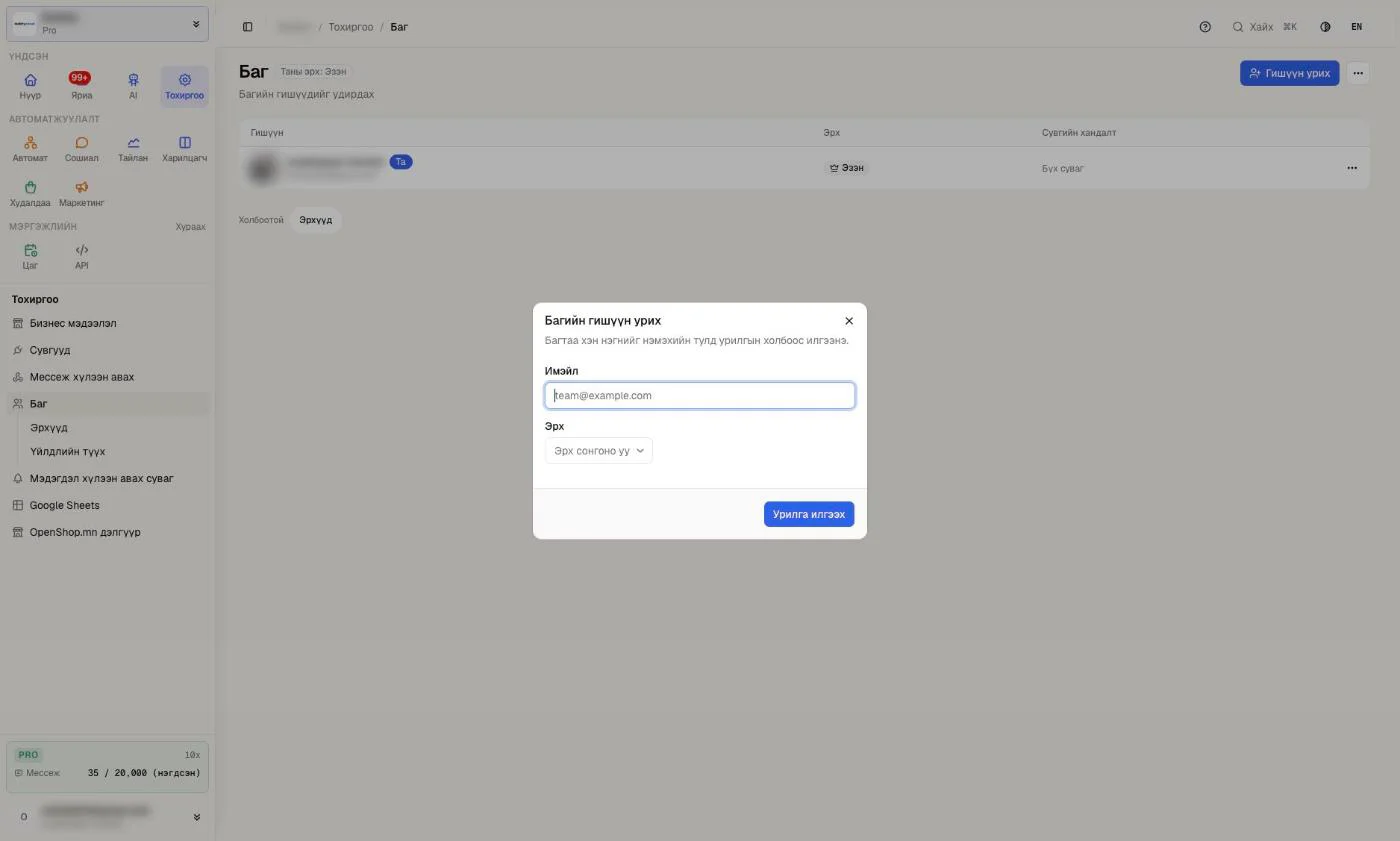Open the AI section icon
The width and height of the screenshot is (1400, 841).
(x=133, y=86)
